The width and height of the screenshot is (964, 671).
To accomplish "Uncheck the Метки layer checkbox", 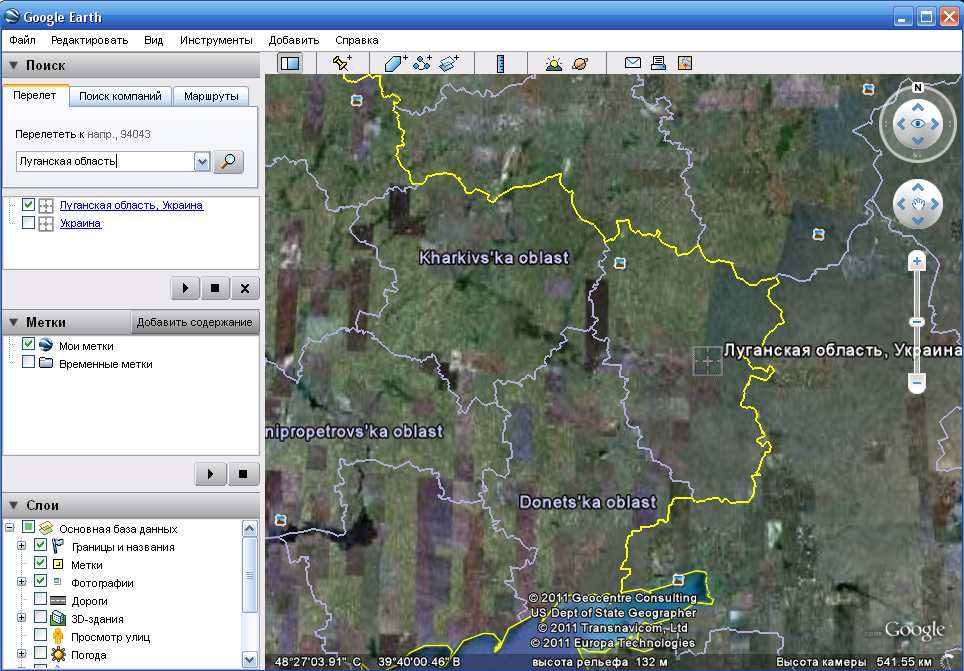I will [x=41, y=563].
